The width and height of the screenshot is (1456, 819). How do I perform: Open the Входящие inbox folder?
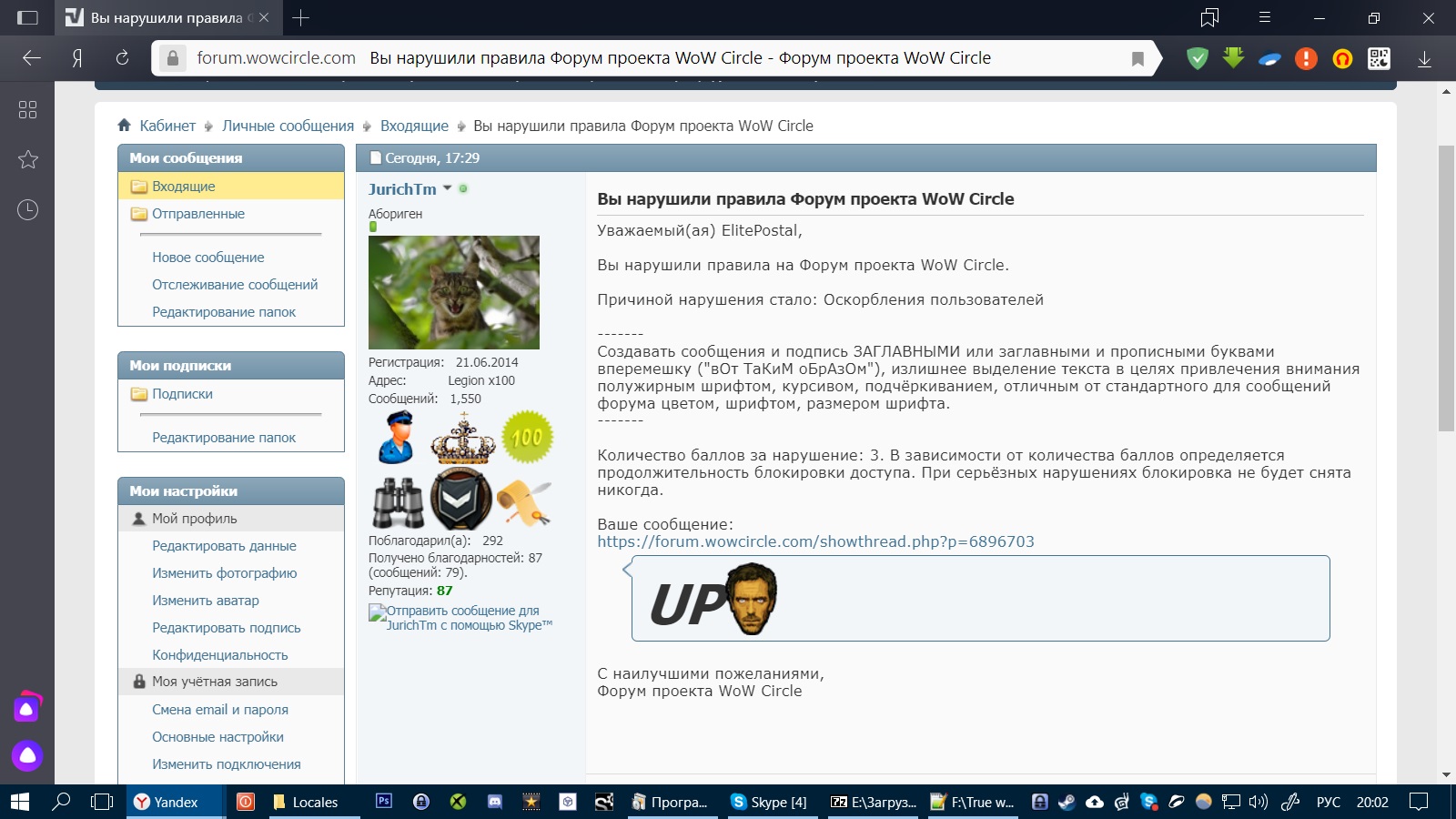click(183, 187)
